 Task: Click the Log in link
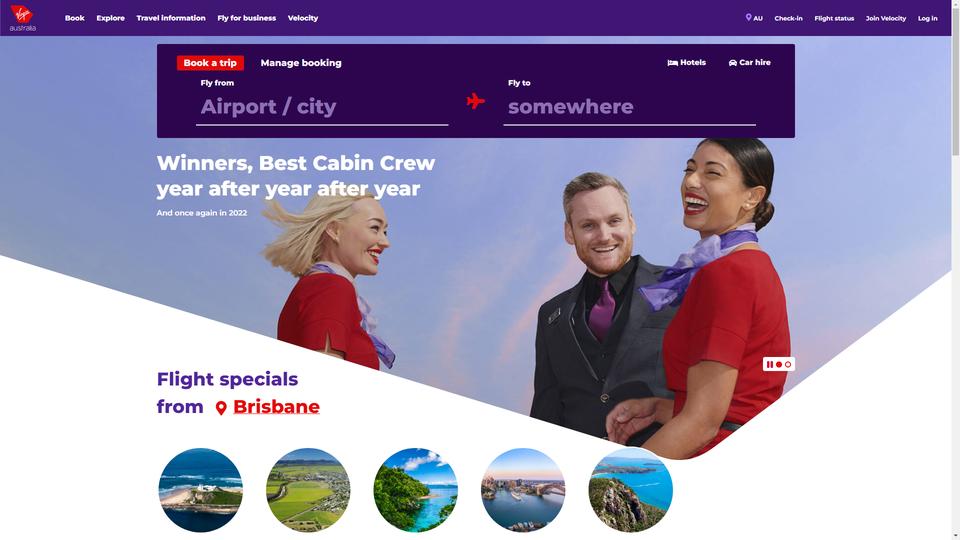tap(928, 18)
